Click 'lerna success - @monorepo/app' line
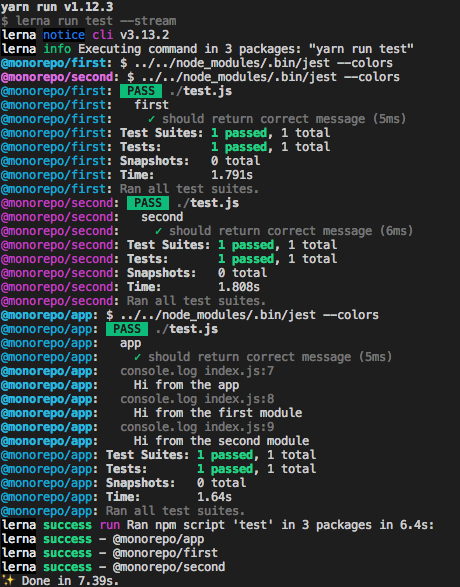The width and height of the screenshot is (460, 587). [103, 539]
